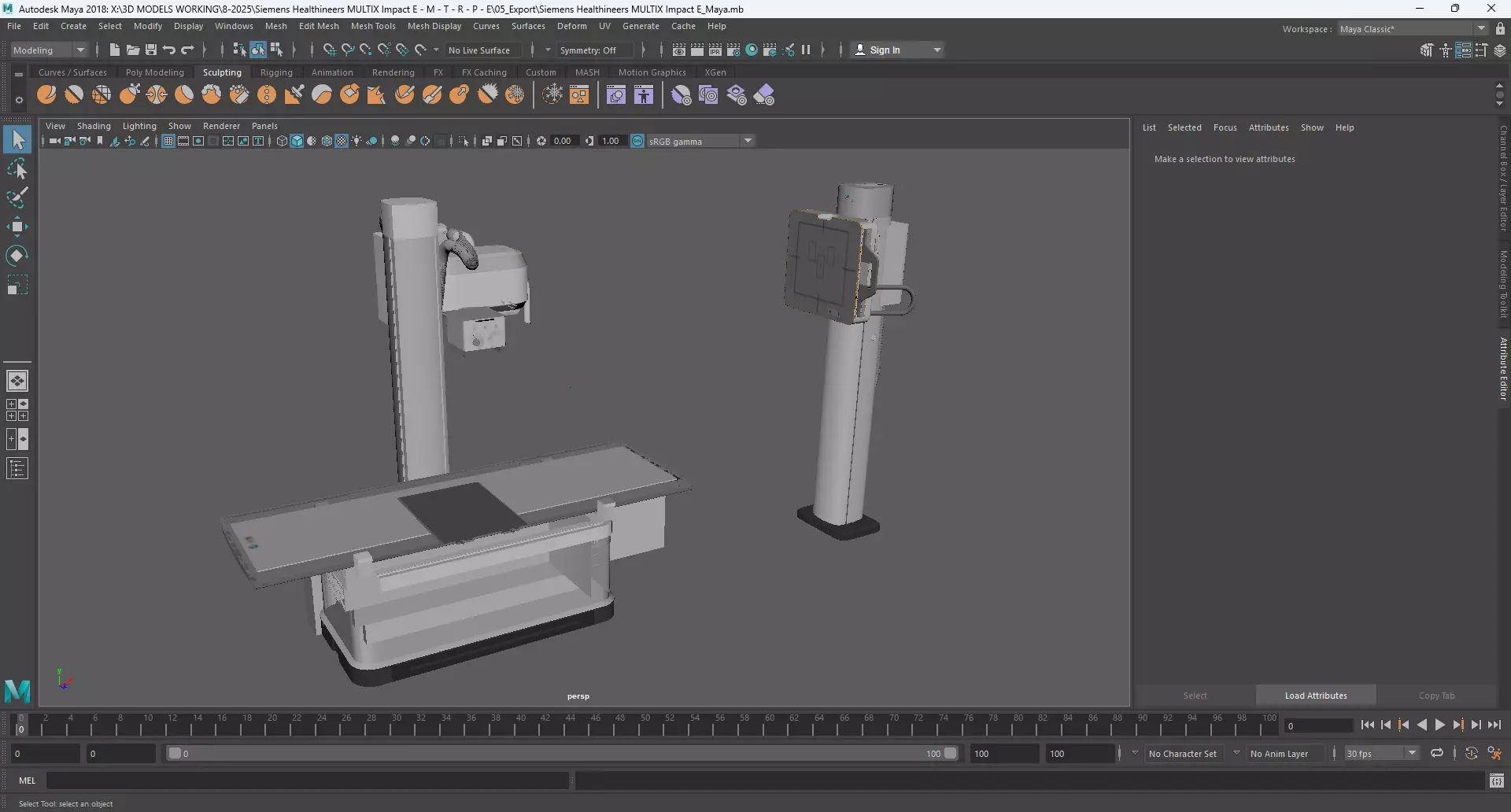Select the Freeze sculpting tool
Screen dimensions: 1511x812
[515, 95]
